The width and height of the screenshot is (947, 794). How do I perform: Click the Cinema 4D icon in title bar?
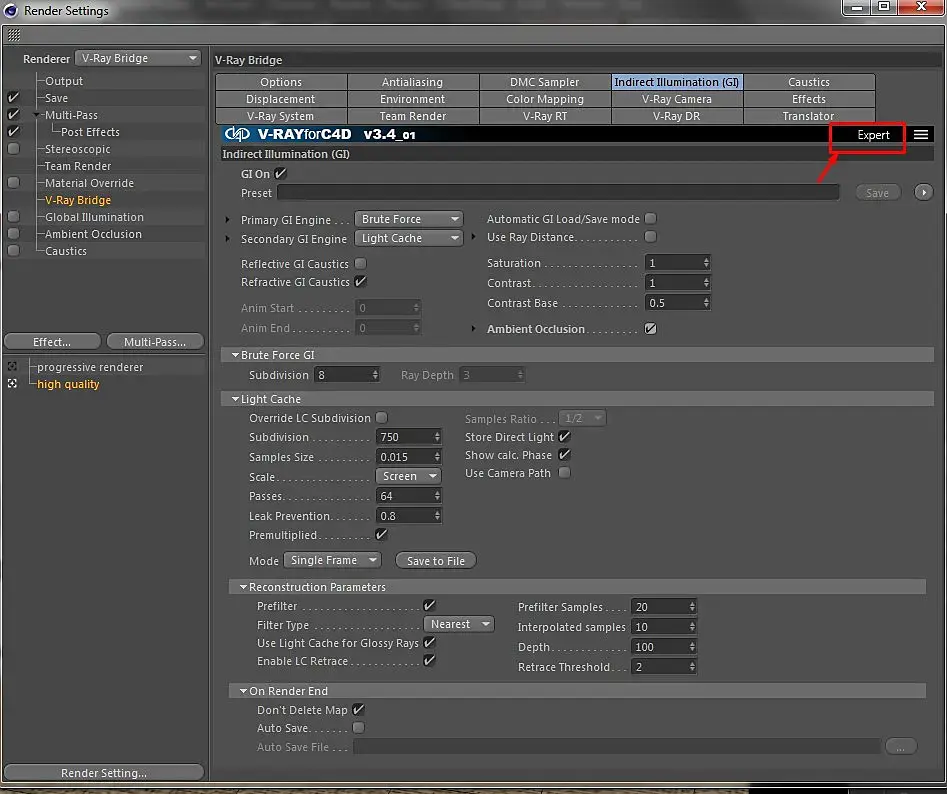(x=11, y=10)
